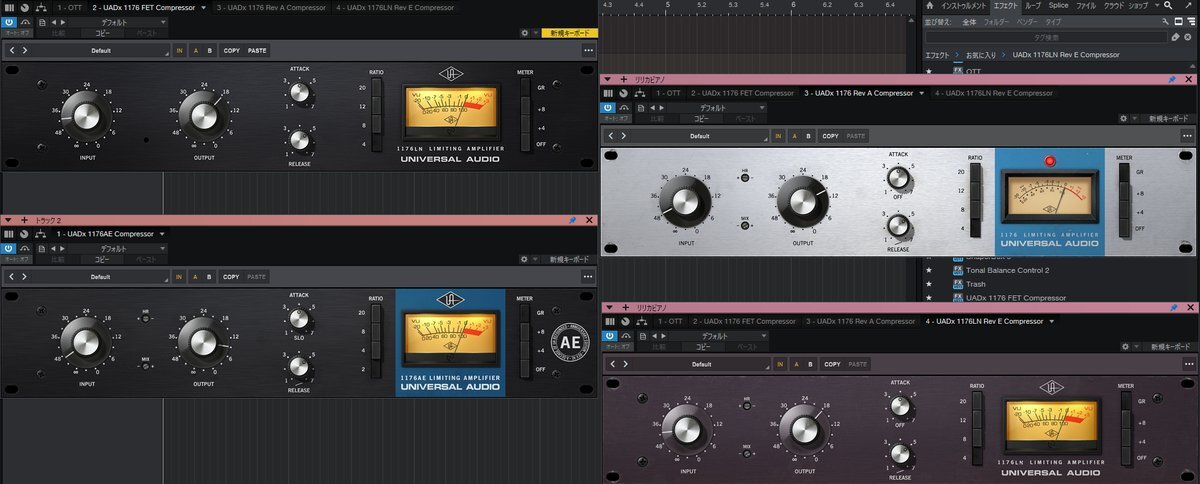This screenshot has width=1200, height=484.
Task: Click PASTE on FET Compressor plugin
Action: (x=257, y=50)
